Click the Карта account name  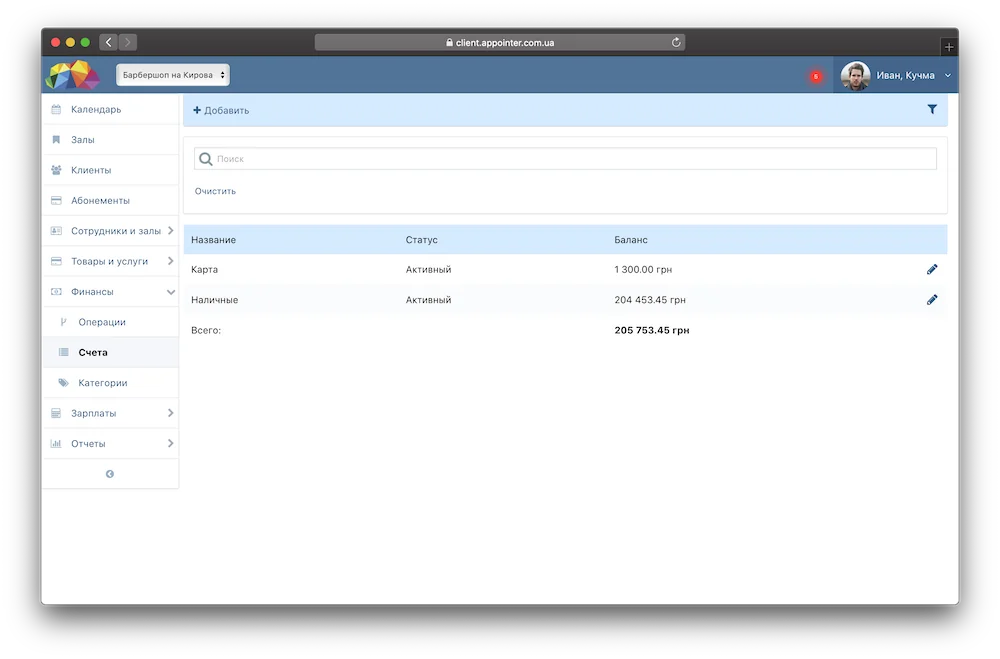click(204, 269)
